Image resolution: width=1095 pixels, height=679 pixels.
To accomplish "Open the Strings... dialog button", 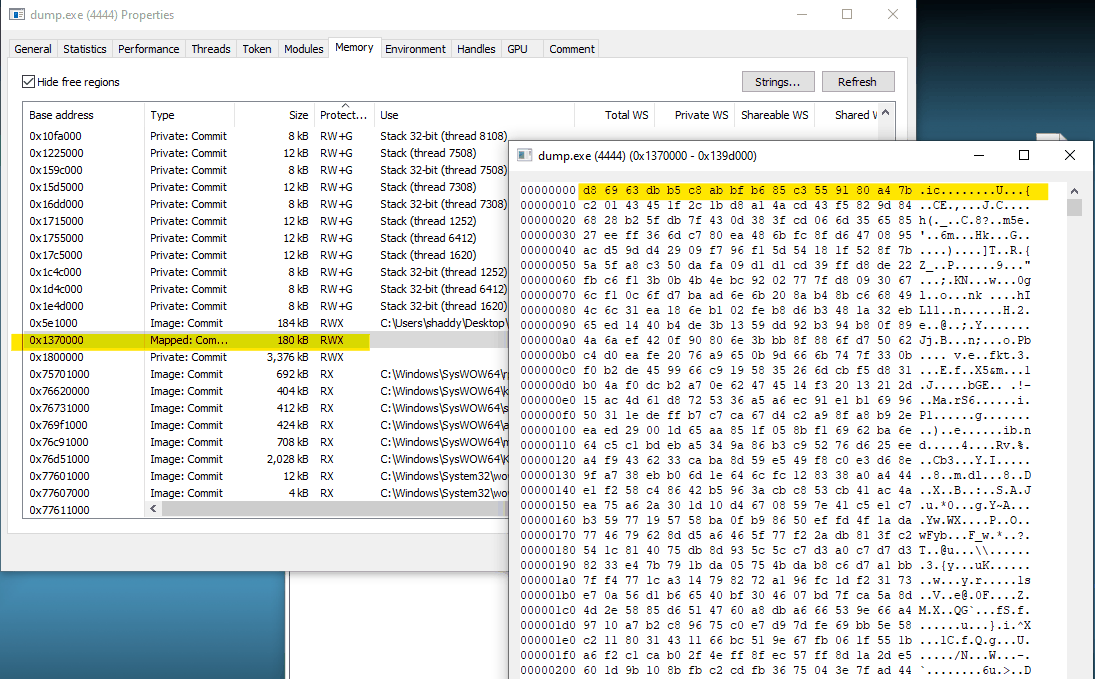I will [777, 82].
